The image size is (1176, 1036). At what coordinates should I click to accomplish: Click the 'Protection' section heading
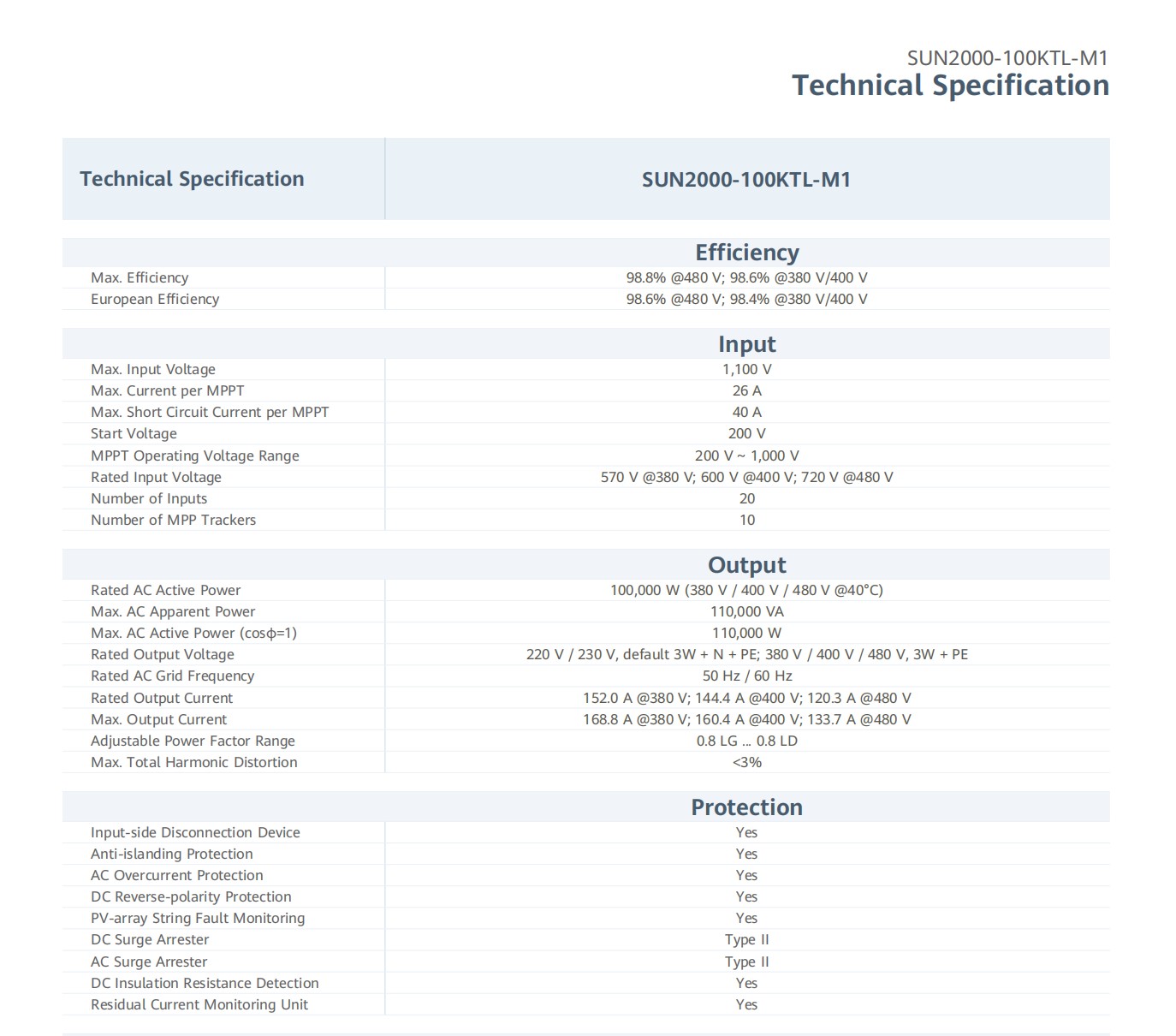pyautogui.click(x=747, y=807)
